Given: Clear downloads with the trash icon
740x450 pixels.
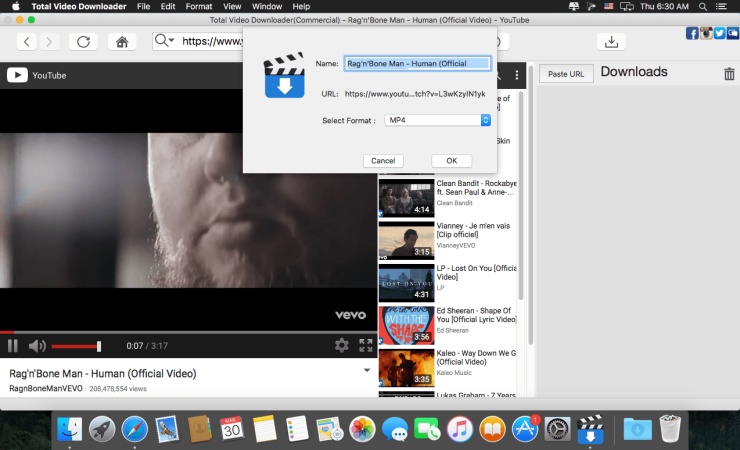Looking at the screenshot, I should click(x=729, y=74).
